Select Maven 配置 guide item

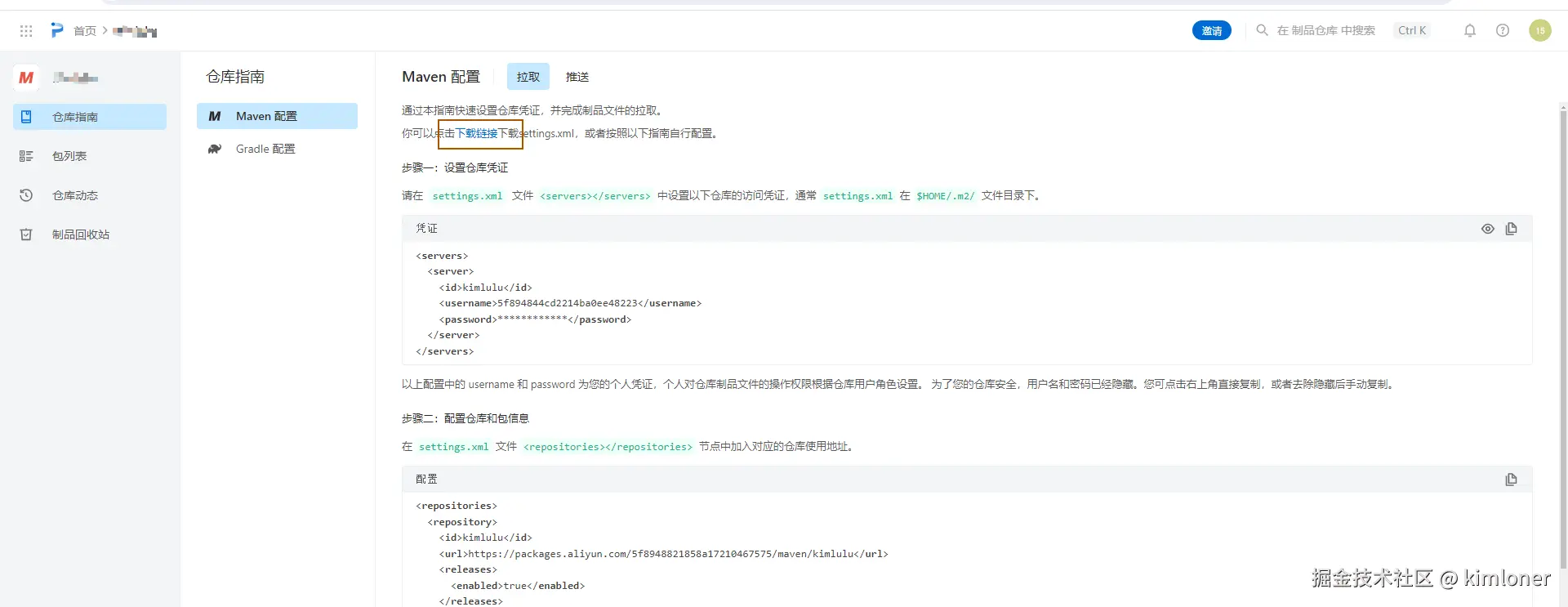click(x=277, y=116)
